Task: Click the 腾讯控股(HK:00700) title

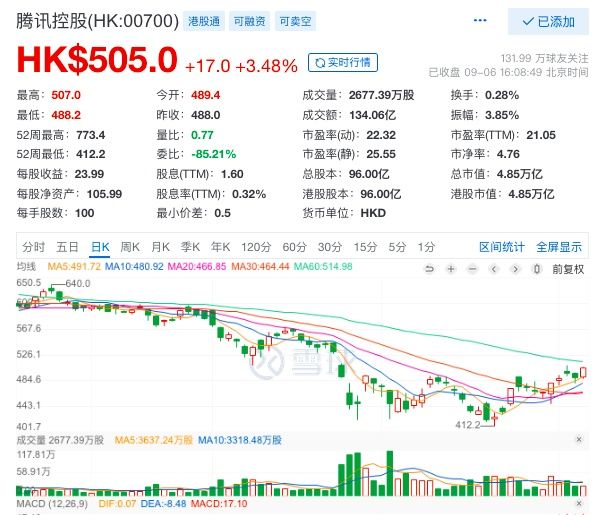Action: (x=97, y=21)
